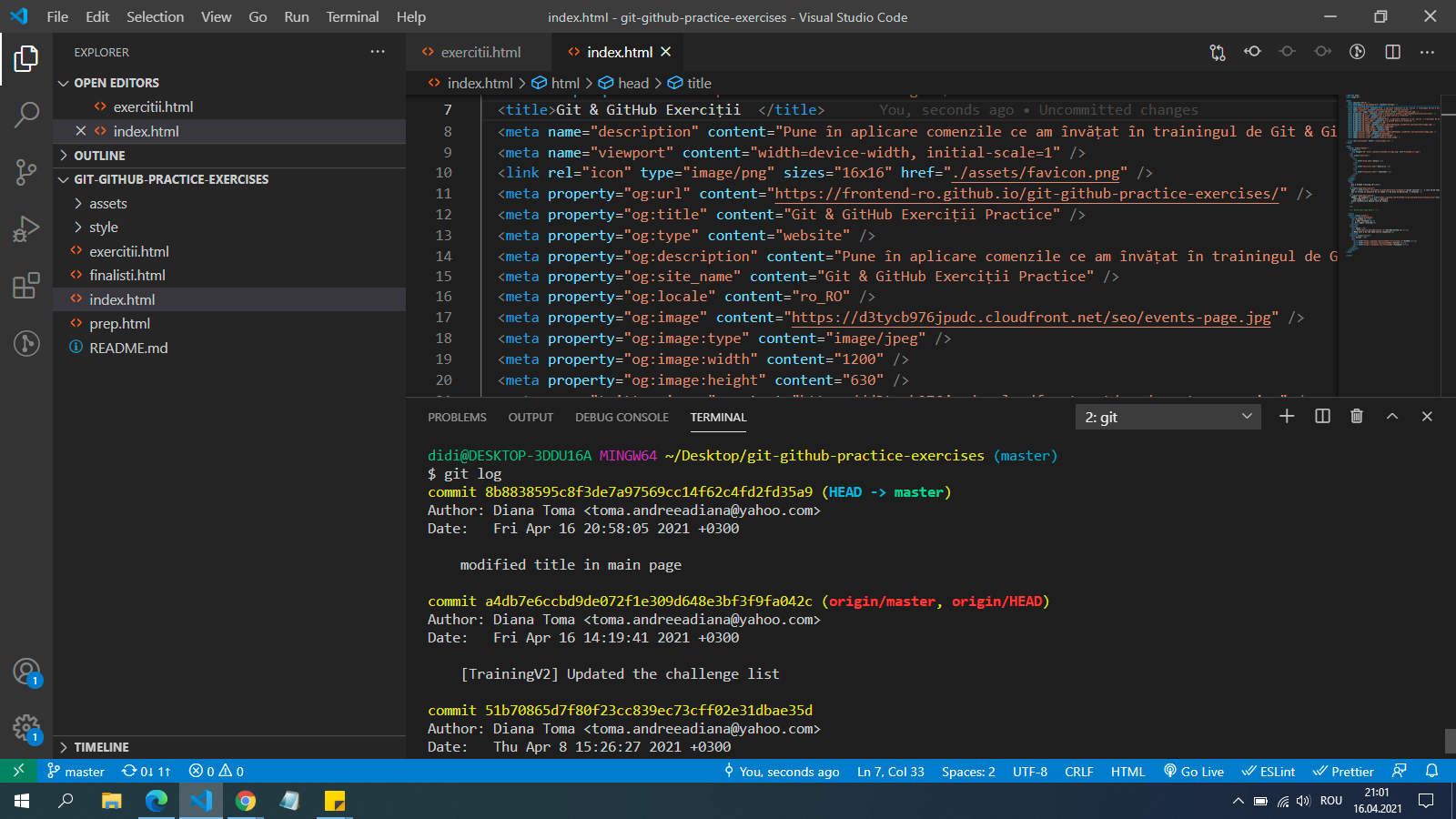Open the Run and Debug view
The width and height of the screenshot is (1456, 819).
pyautogui.click(x=26, y=228)
